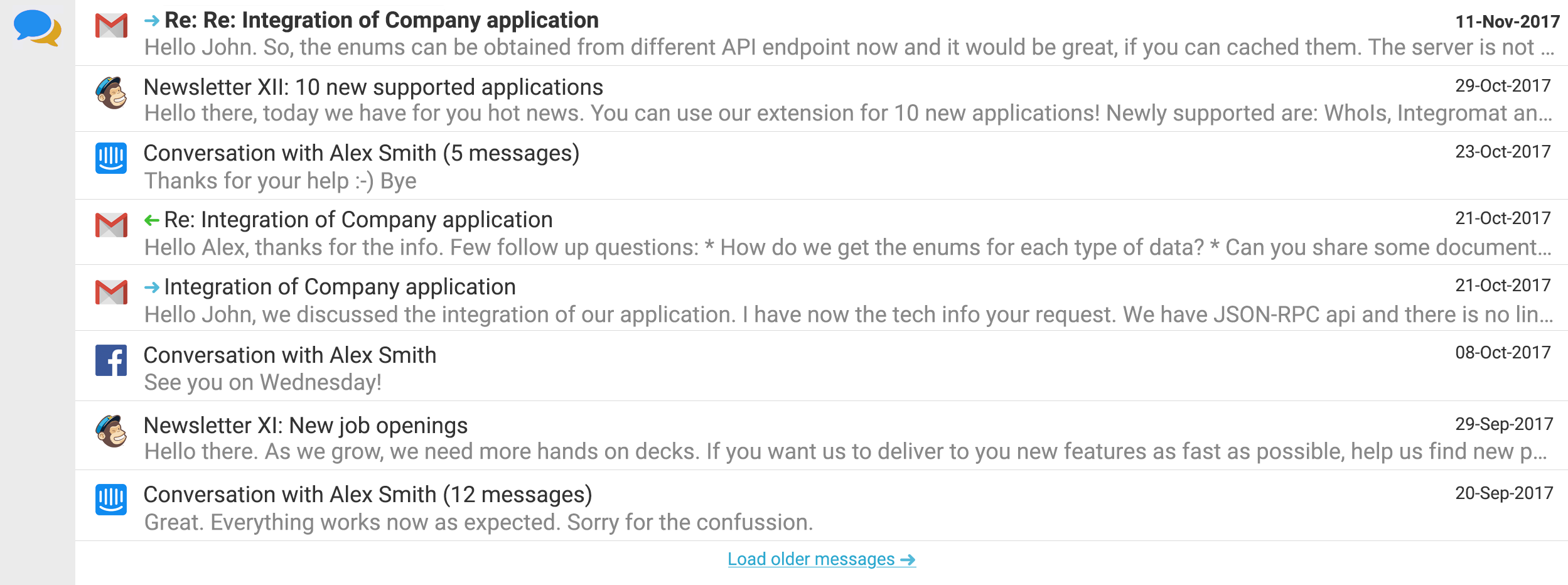
Task: Click Facebook icon for Alex Smith conversation
Action: tap(111, 360)
